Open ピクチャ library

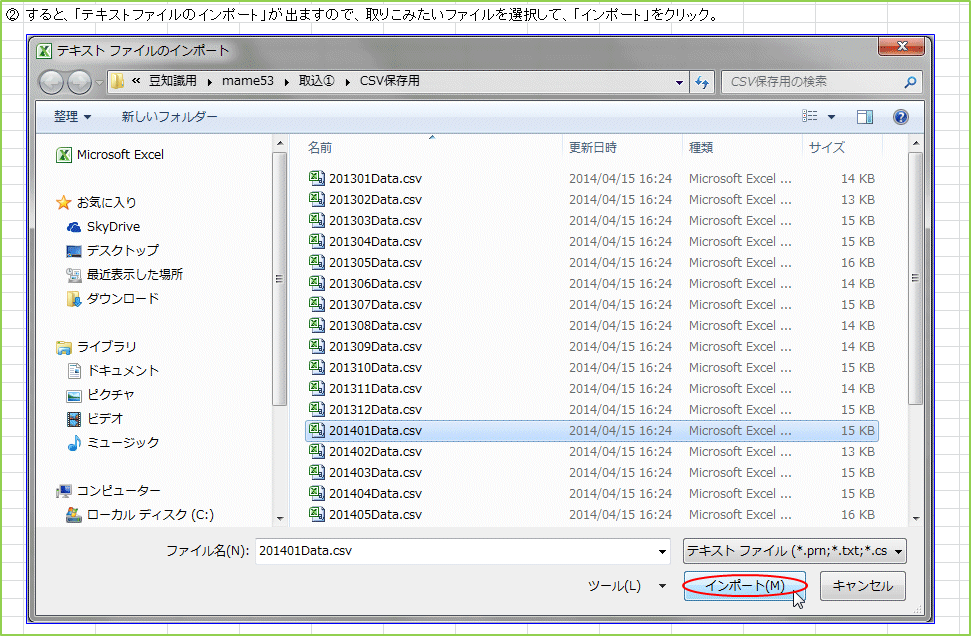coord(100,395)
